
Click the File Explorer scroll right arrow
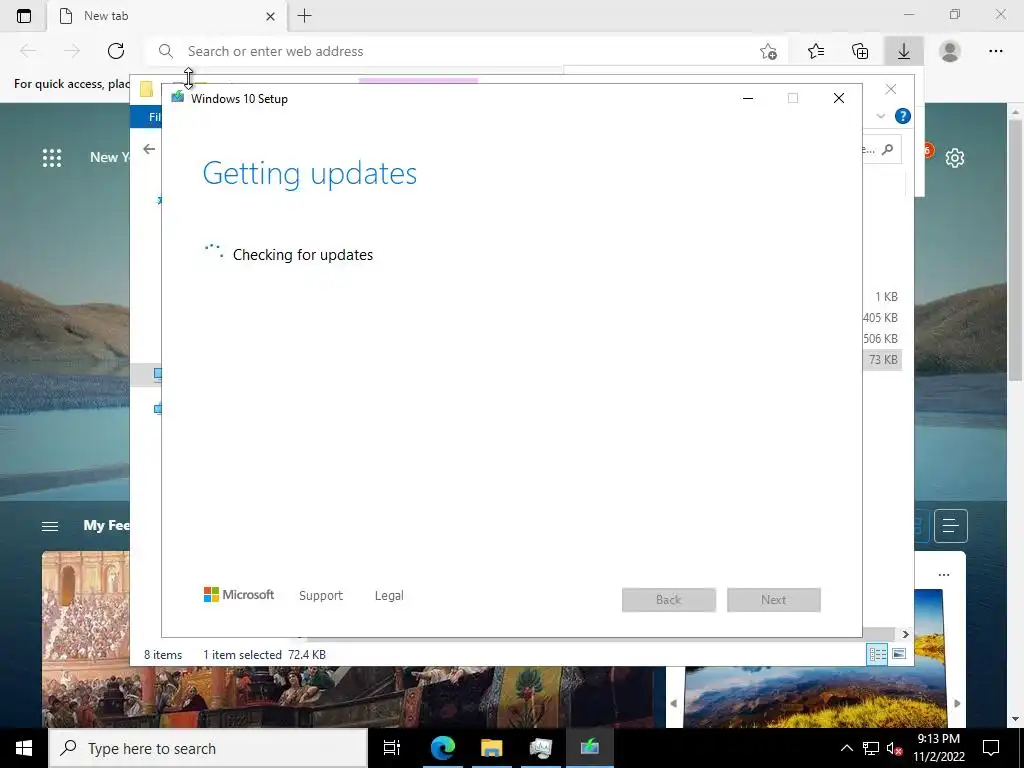point(905,634)
